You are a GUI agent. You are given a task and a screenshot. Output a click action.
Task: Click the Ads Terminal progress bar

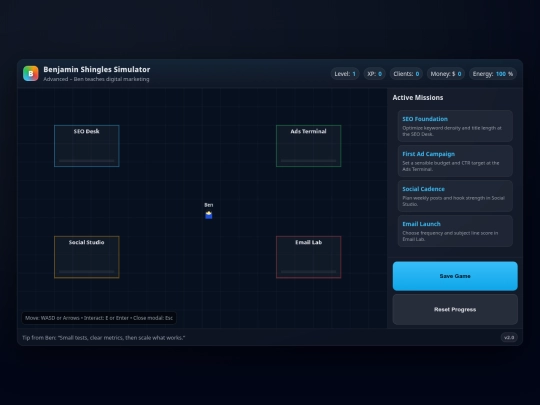(x=309, y=160)
